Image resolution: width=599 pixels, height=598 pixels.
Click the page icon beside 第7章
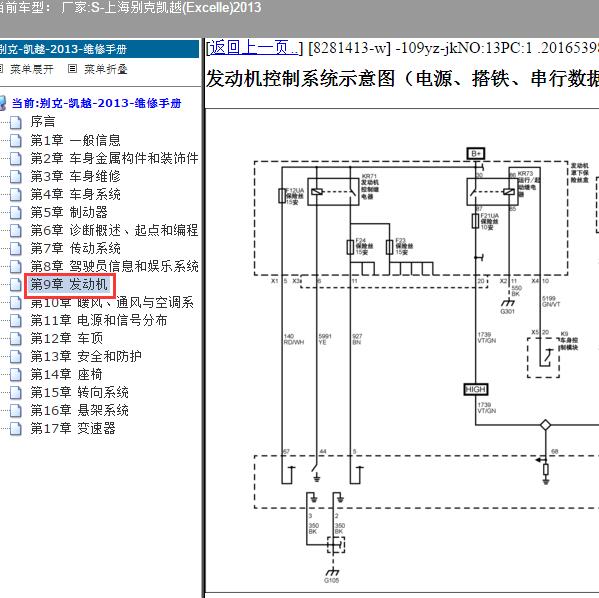coord(16,248)
